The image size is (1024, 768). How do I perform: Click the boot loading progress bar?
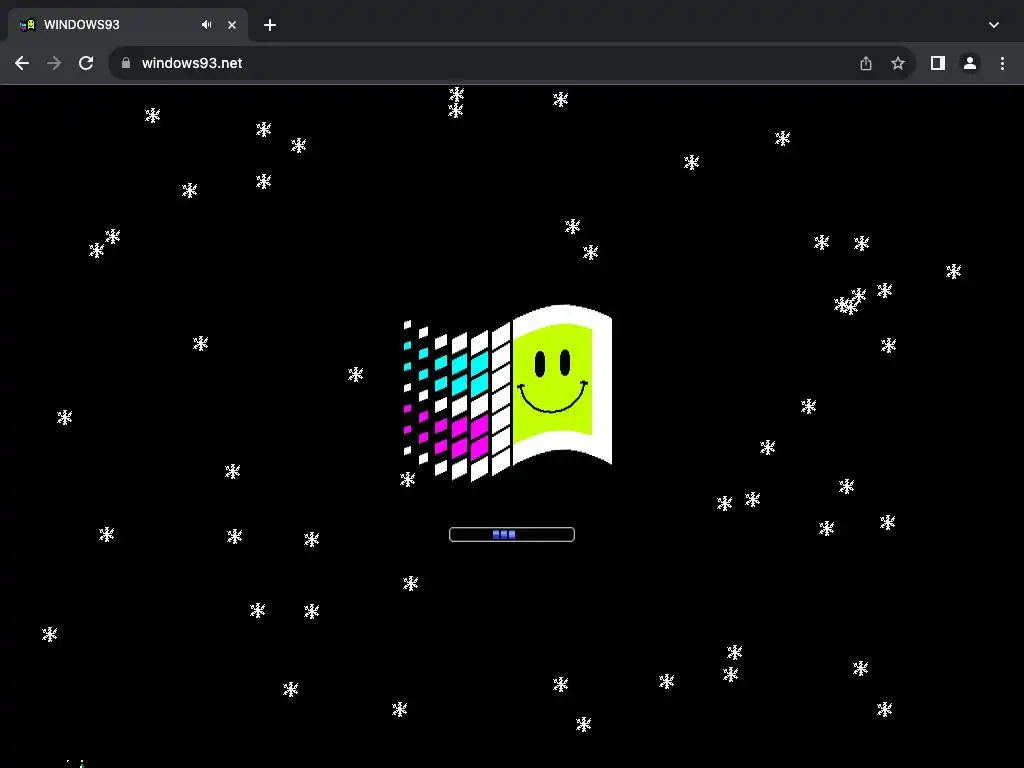coord(512,535)
